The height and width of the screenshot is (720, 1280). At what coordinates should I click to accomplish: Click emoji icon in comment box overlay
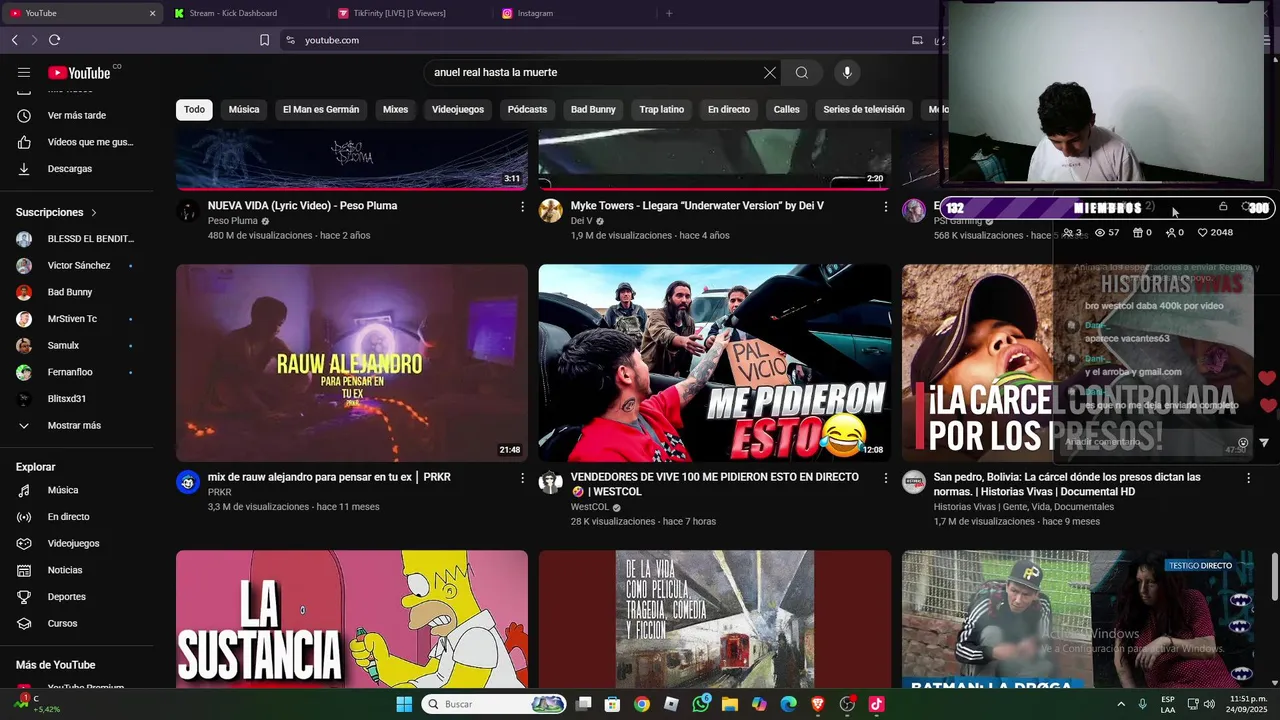point(1243,442)
